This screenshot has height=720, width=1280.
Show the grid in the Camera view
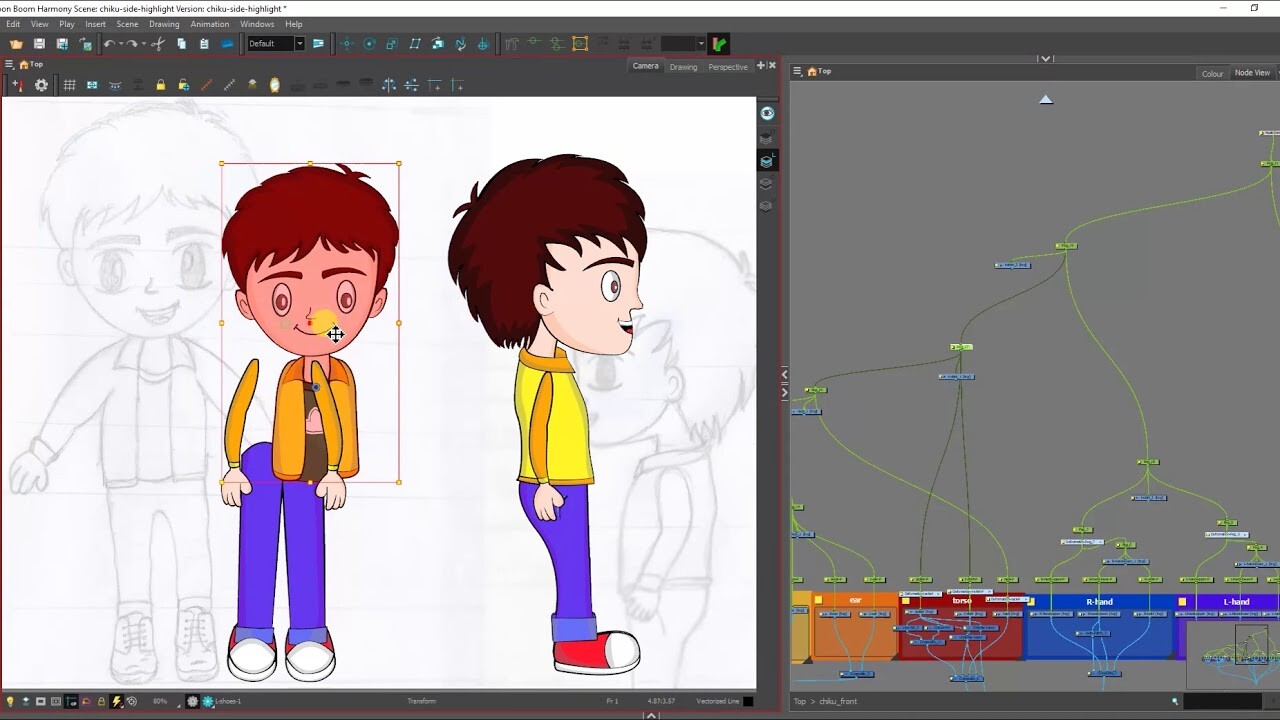tap(69, 84)
